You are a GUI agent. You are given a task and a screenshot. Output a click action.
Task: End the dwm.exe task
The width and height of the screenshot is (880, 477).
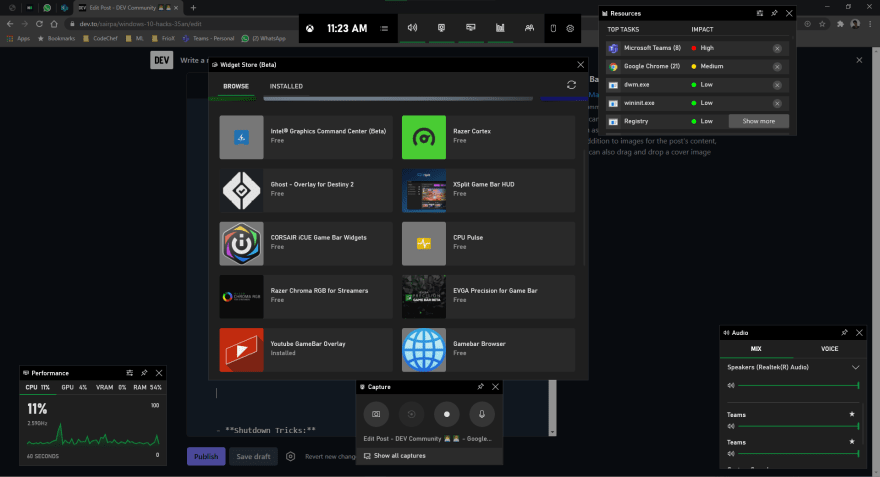point(777,85)
